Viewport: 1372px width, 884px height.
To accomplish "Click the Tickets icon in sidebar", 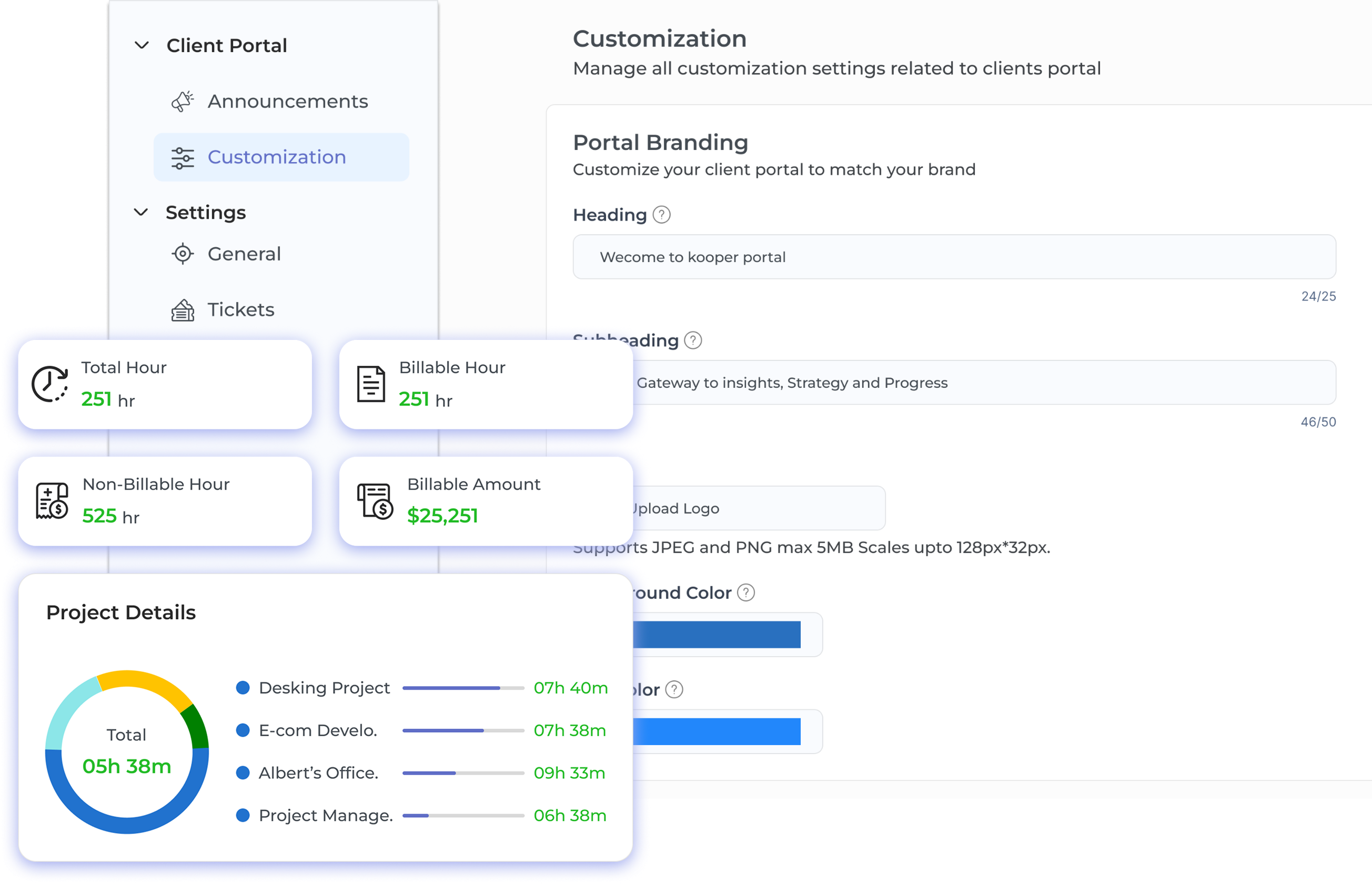I will point(183,310).
